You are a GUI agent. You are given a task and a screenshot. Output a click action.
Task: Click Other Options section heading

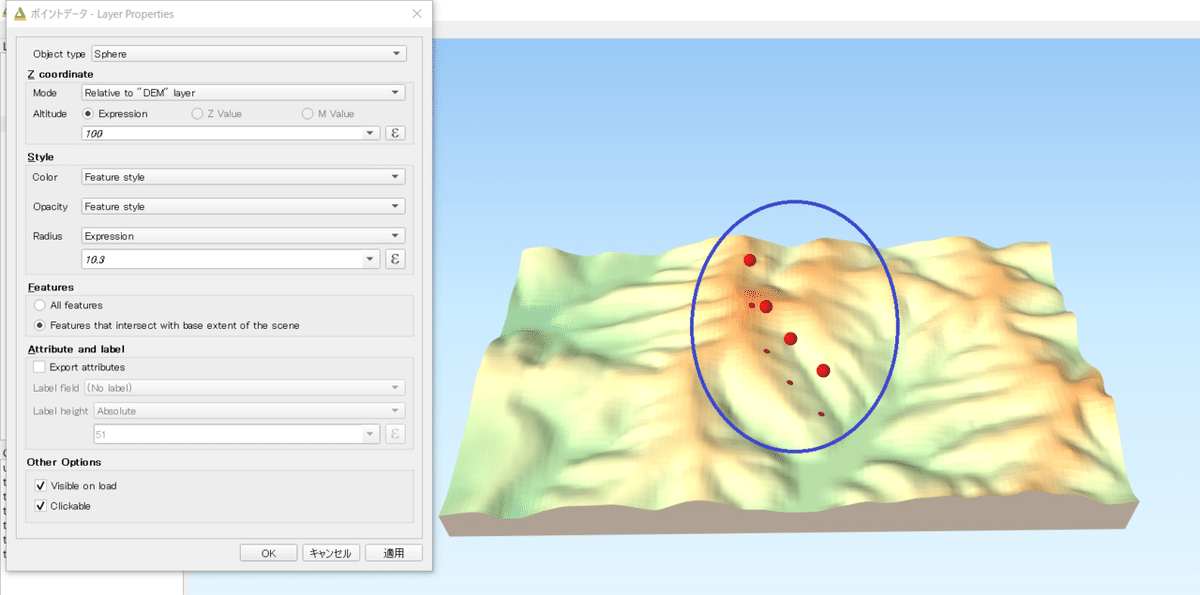point(64,462)
